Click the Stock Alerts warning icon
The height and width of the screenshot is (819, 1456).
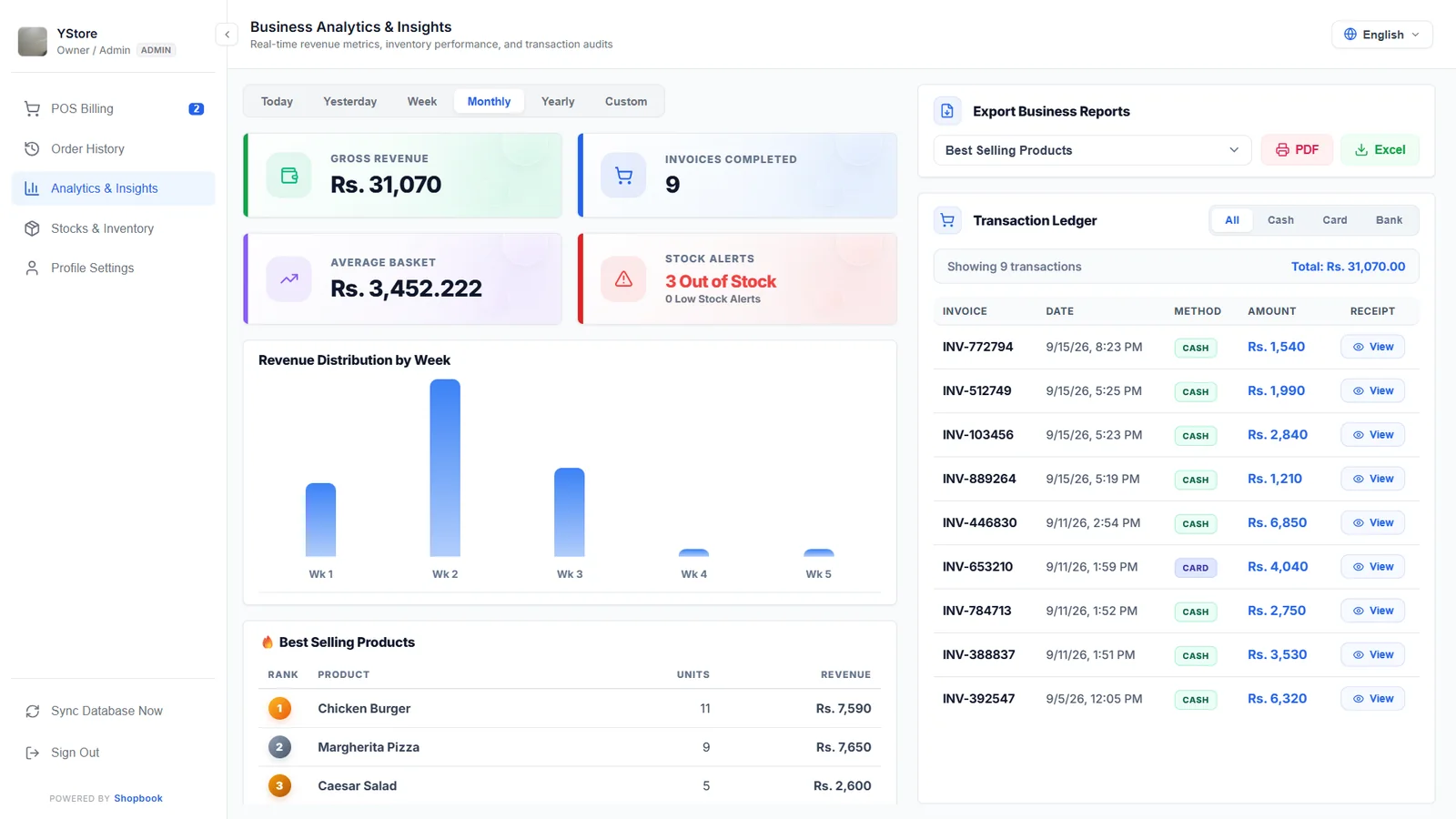623,279
